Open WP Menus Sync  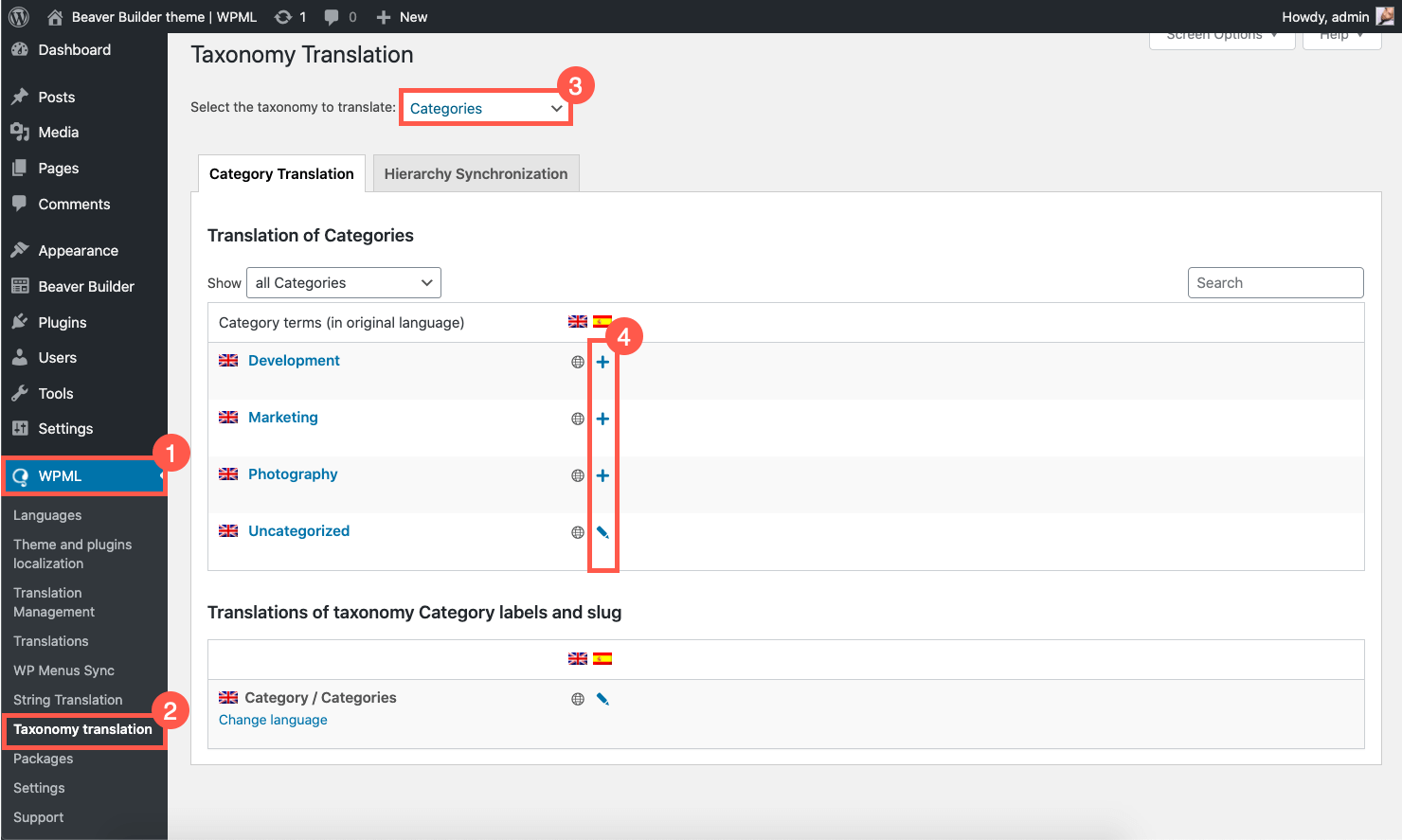point(63,670)
